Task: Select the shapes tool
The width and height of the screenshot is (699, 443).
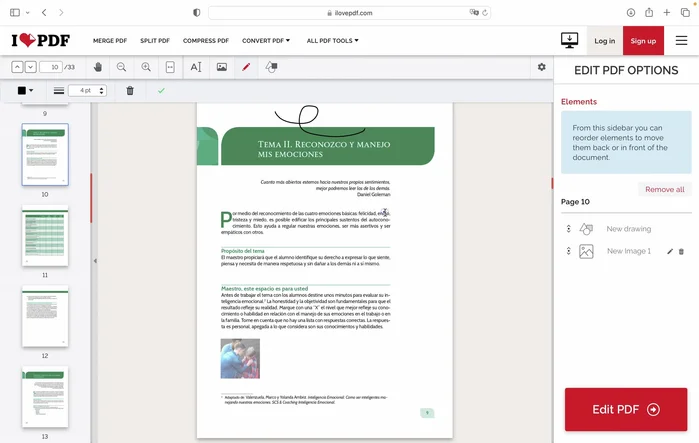Action: pyautogui.click(x=271, y=67)
